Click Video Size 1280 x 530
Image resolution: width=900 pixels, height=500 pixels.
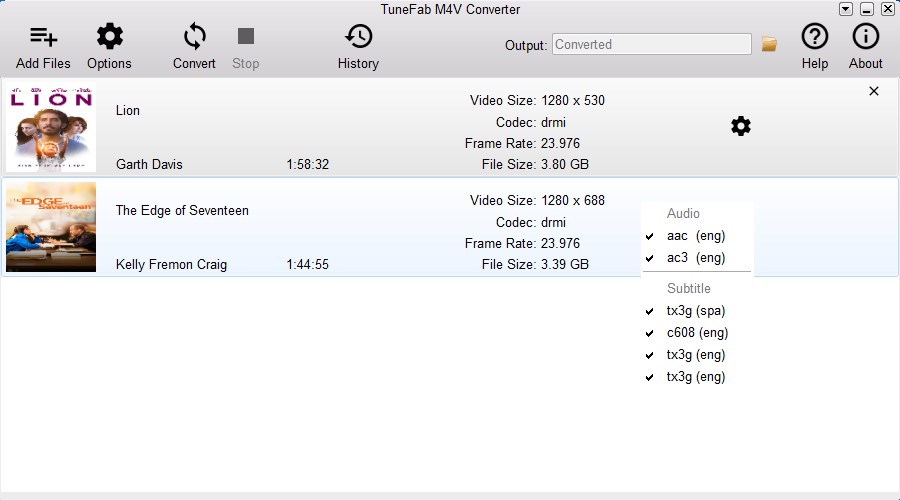click(x=573, y=100)
